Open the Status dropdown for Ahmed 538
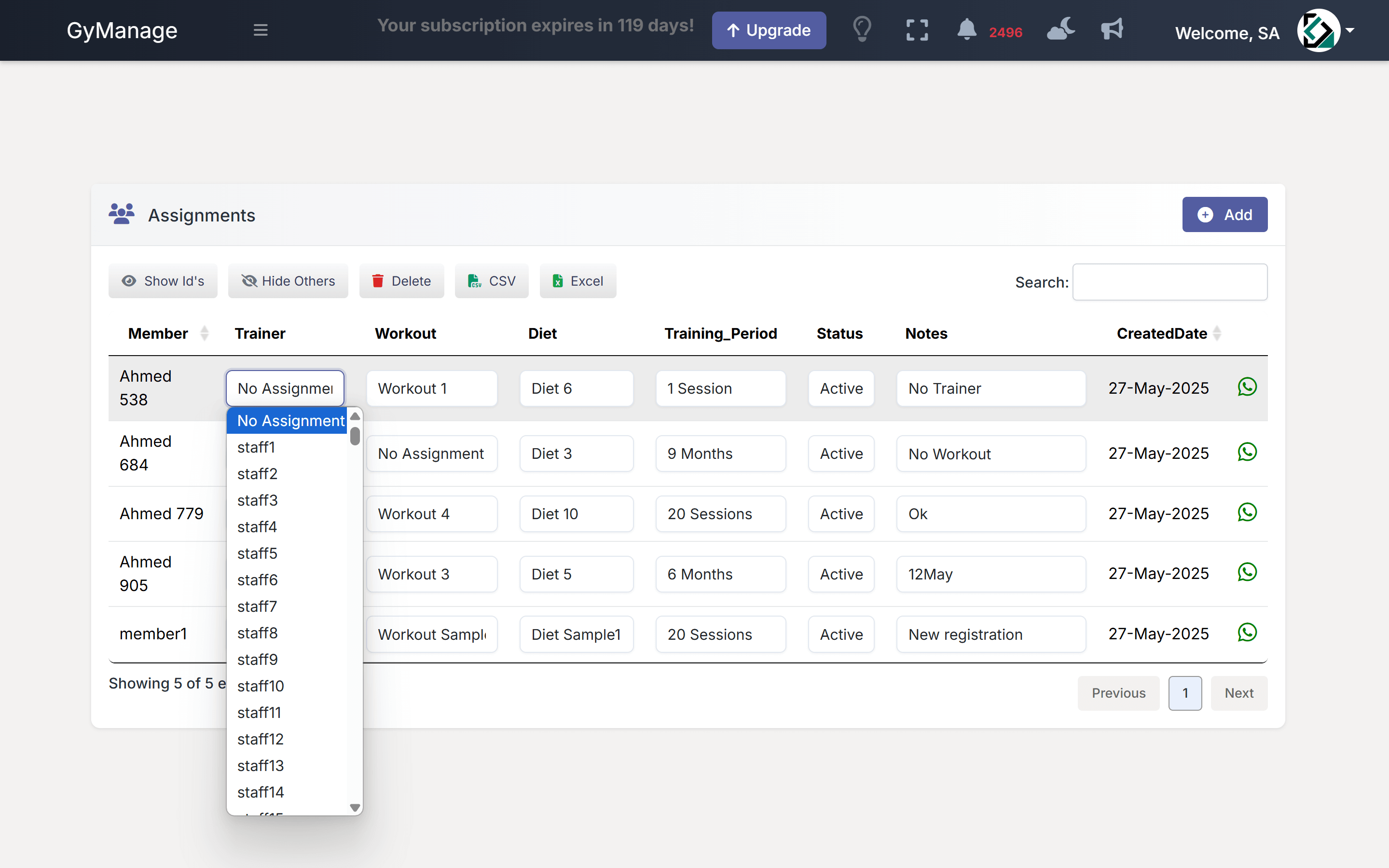 [841, 388]
